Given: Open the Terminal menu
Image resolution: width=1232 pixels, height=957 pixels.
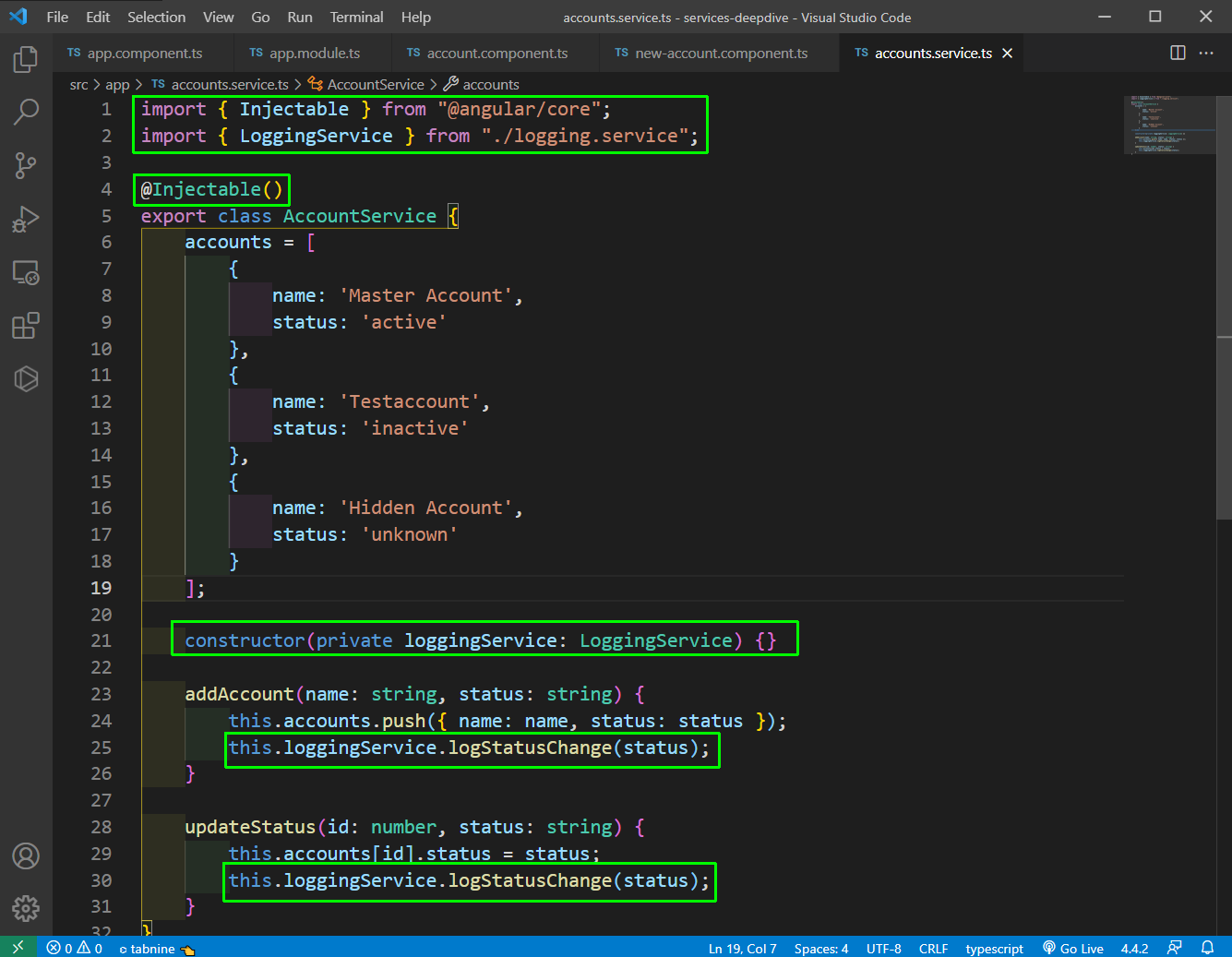Looking at the screenshot, I should pyautogui.click(x=355, y=17).
